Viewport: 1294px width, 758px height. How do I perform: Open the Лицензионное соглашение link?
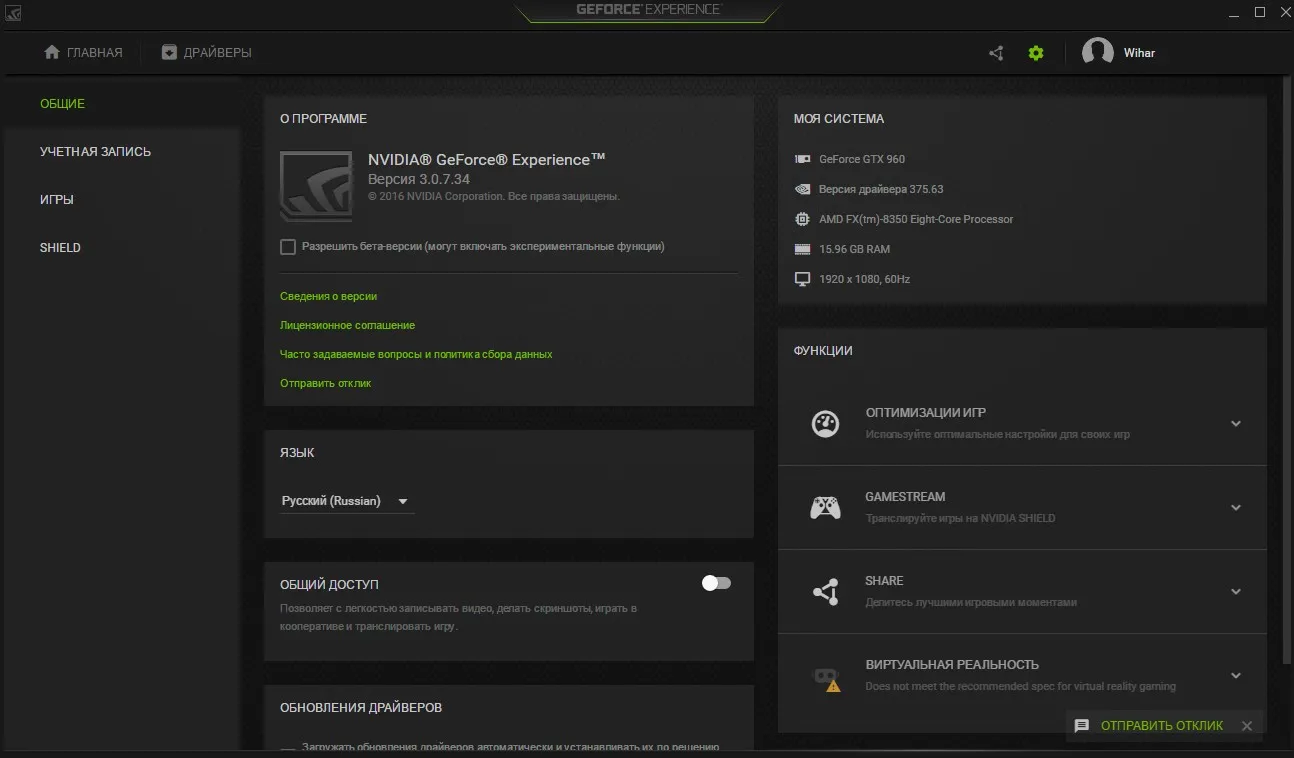click(x=347, y=325)
